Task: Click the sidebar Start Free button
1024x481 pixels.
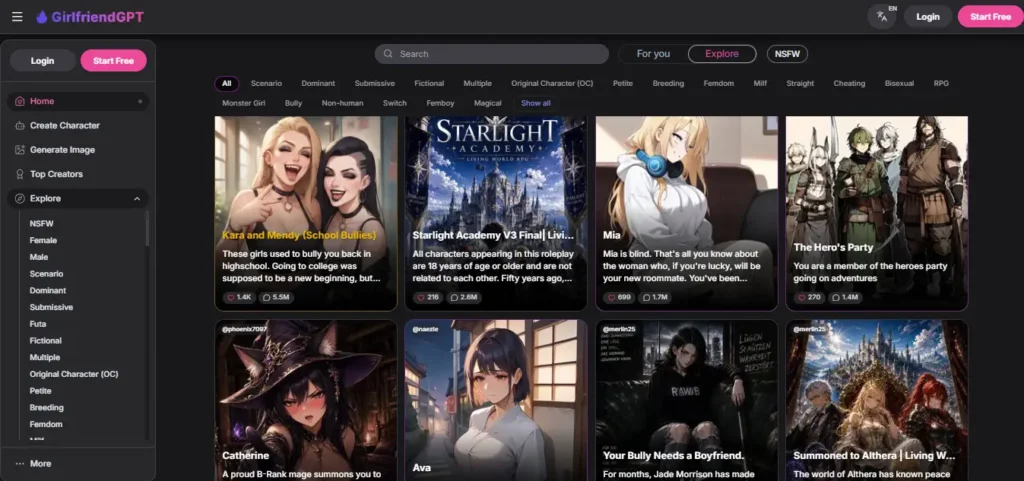Action: 113,61
